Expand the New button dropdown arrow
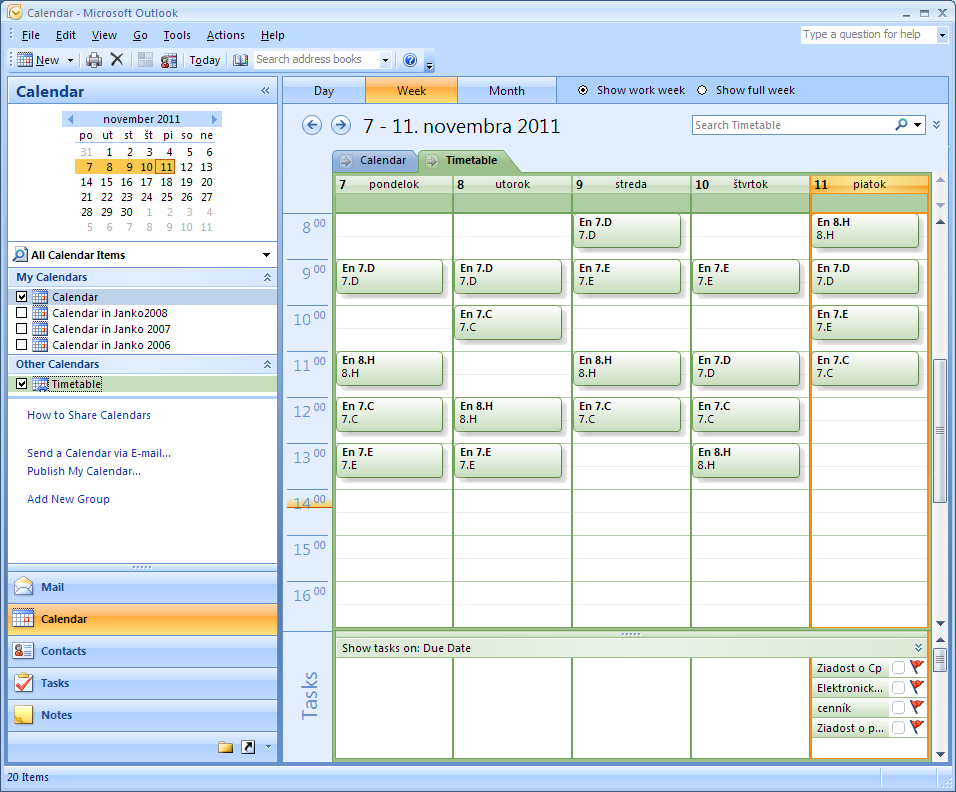Viewport: 956px width, 792px height. coord(70,60)
